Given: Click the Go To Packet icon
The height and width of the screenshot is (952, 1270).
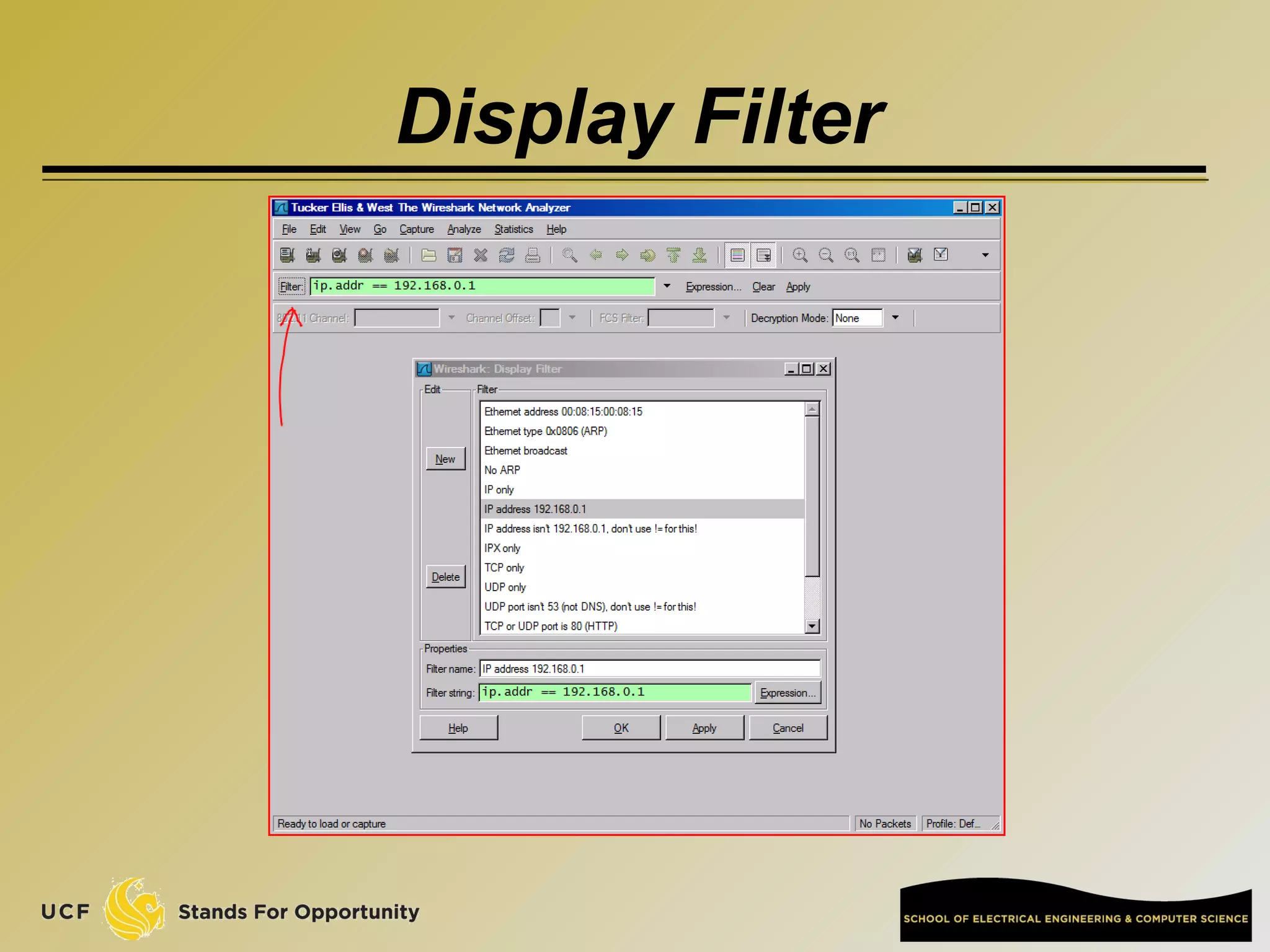Looking at the screenshot, I should click(x=648, y=255).
